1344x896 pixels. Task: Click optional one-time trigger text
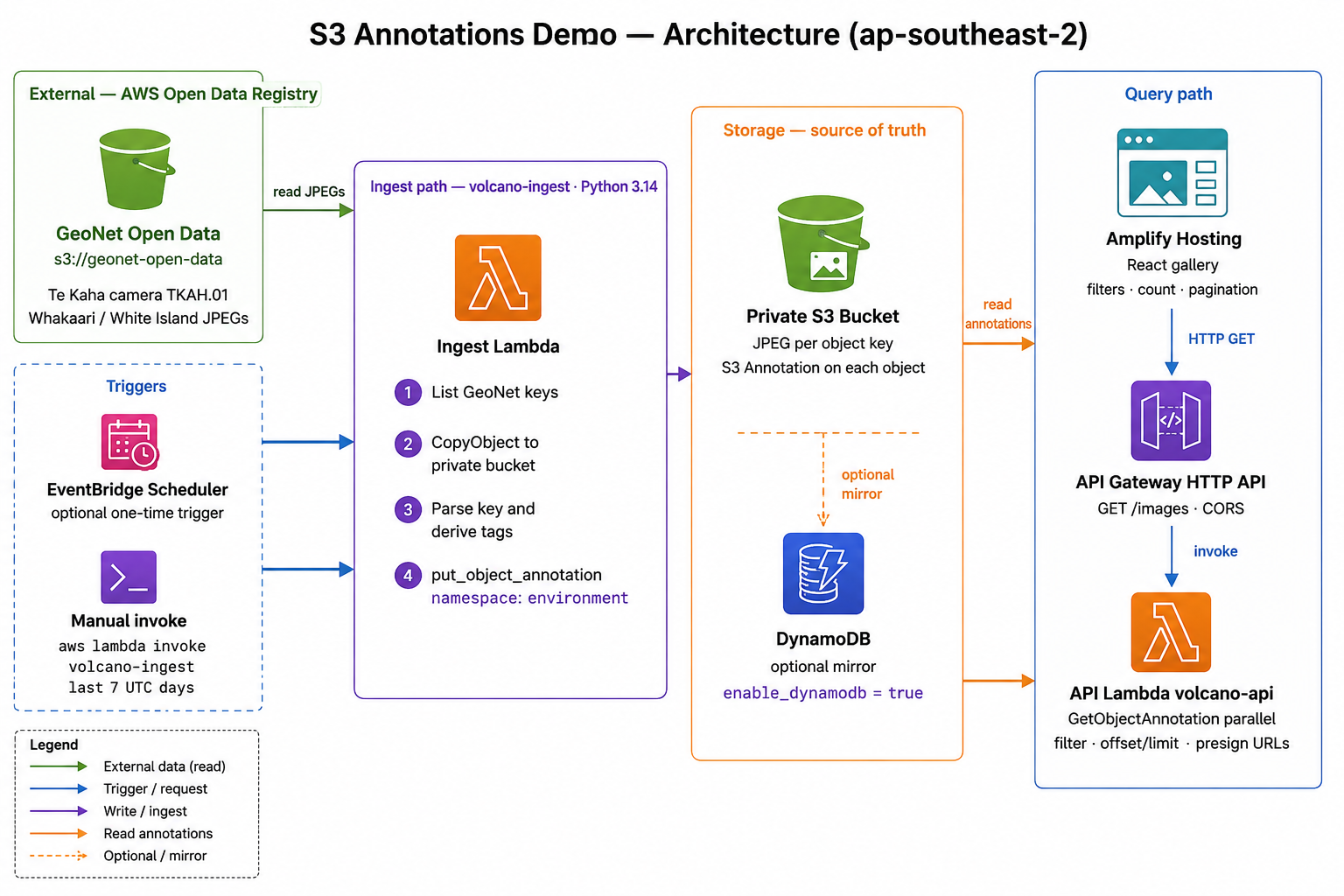[137, 514]
